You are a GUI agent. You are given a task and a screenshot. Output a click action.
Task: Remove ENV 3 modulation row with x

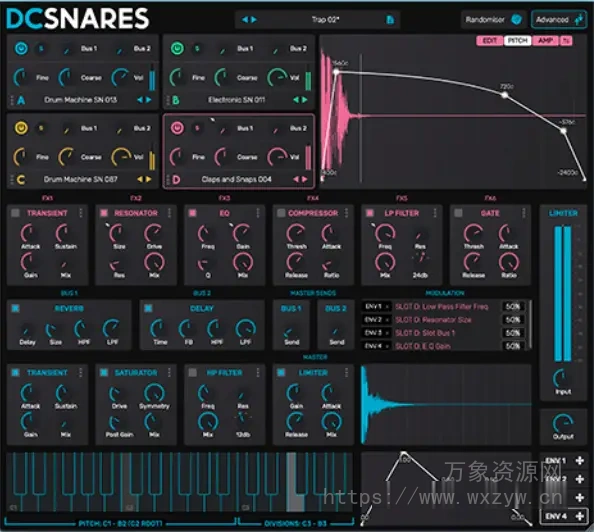click(387, 333)
